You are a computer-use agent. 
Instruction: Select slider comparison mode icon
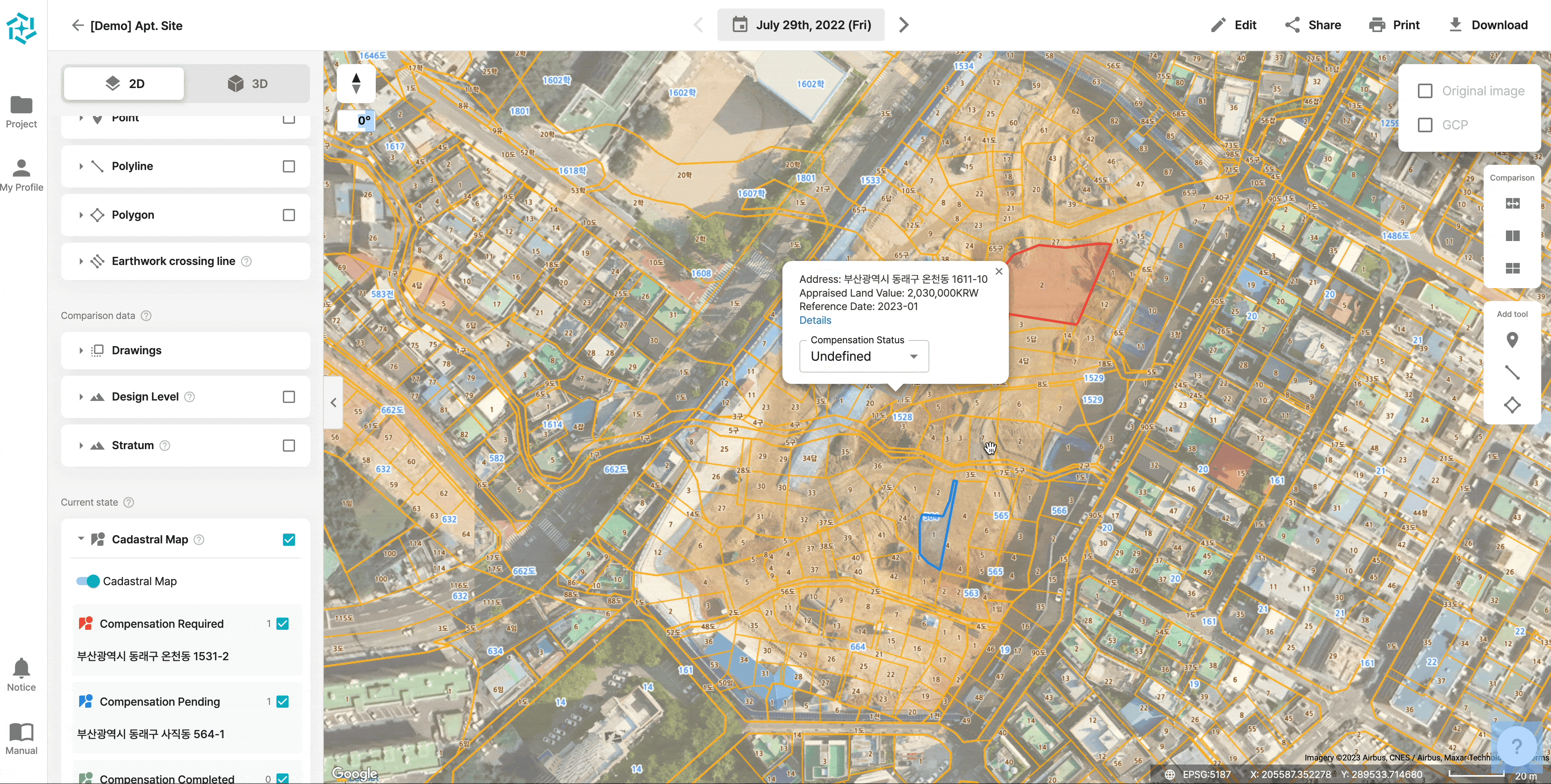coord(1512,204)
